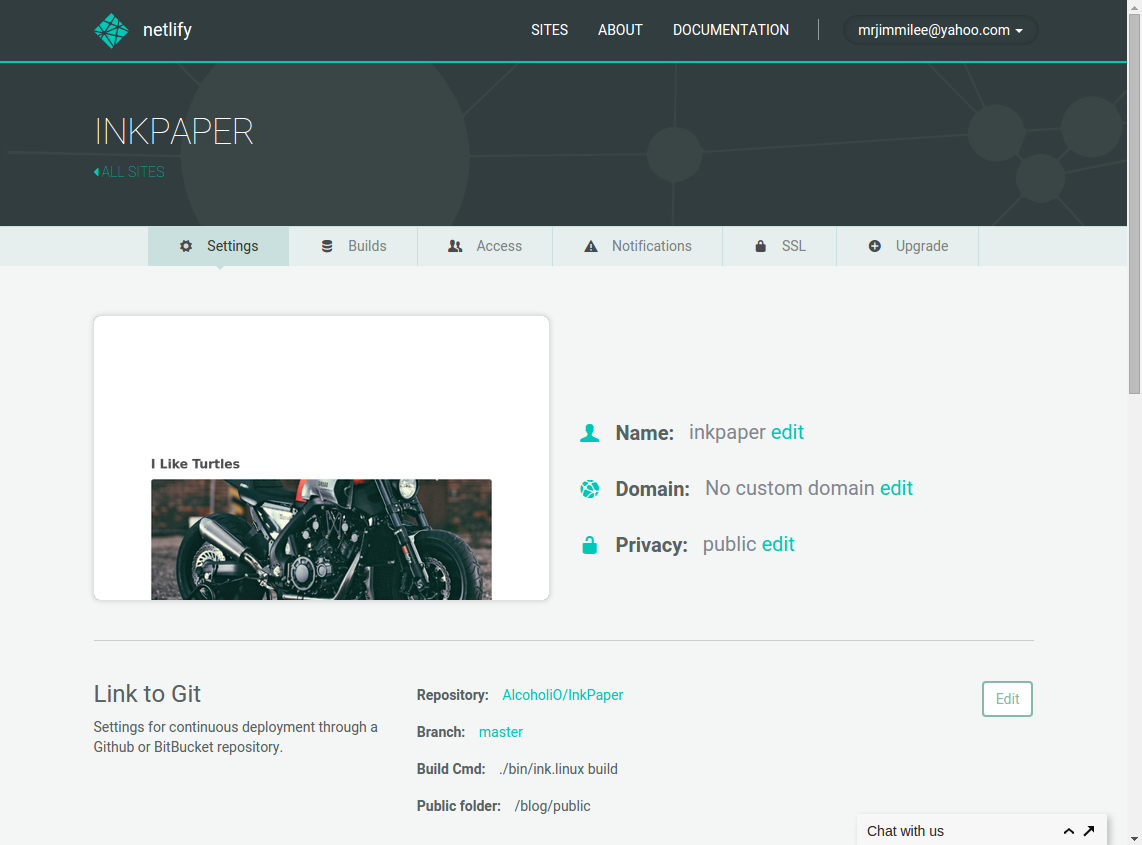The height and width of the screenshot is (845, 1142).
Task: Edit the custom domain setting
Action: [896, 488]
